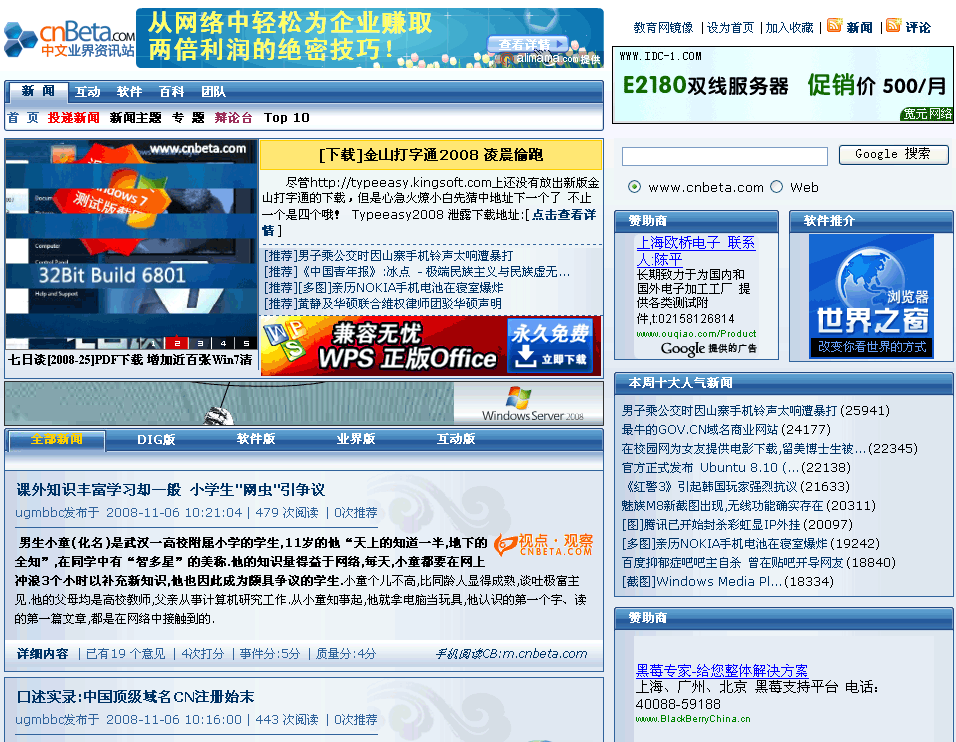
Task: Open the 手机阅读CB:m.cnbeta.com link
Action: tap(511, 654)
